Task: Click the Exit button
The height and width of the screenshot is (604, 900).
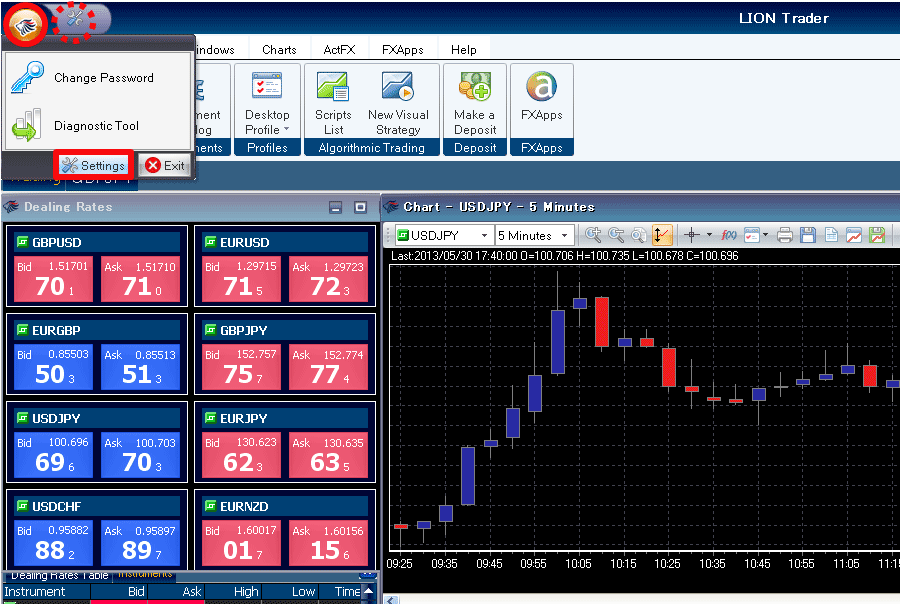Action: 165,165
